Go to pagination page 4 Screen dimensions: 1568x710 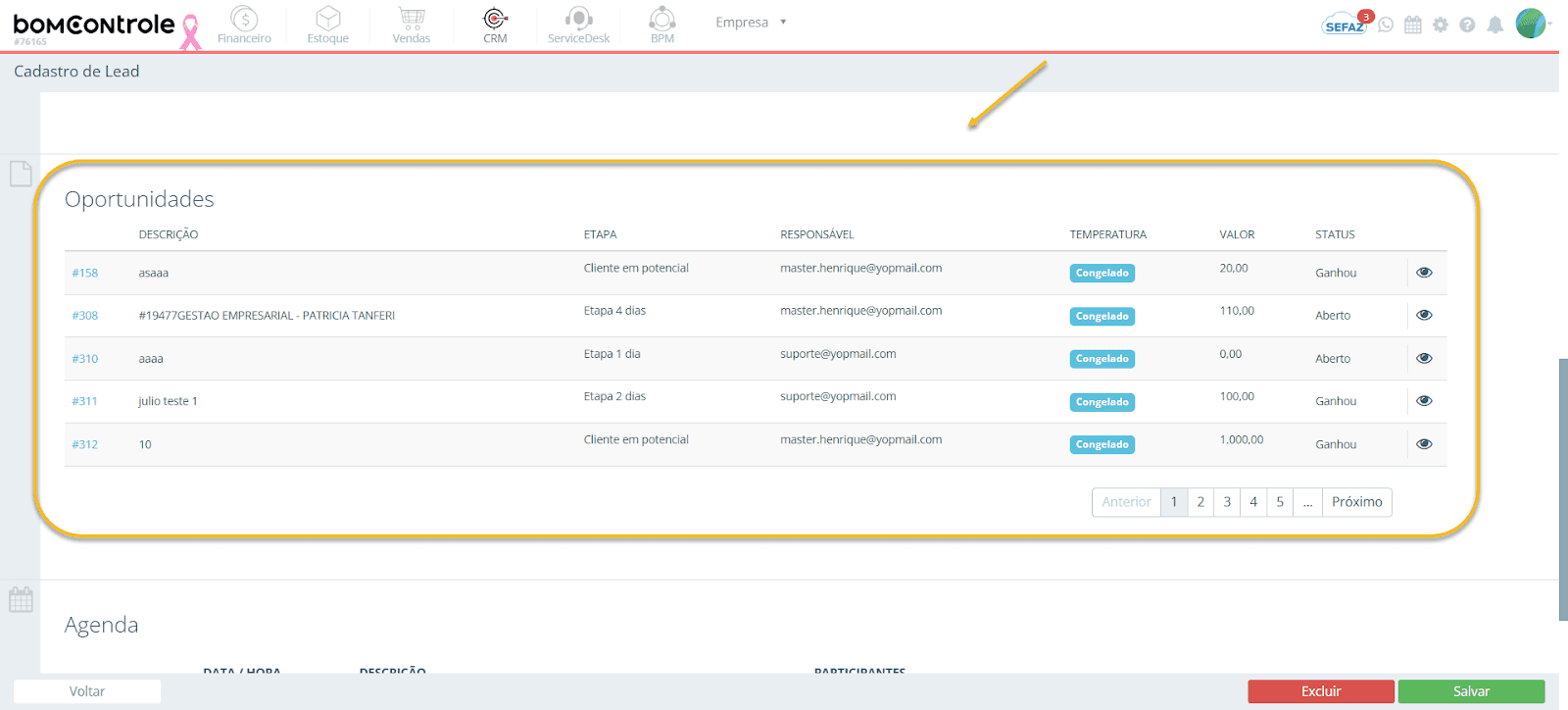(x=1253, y=502)
